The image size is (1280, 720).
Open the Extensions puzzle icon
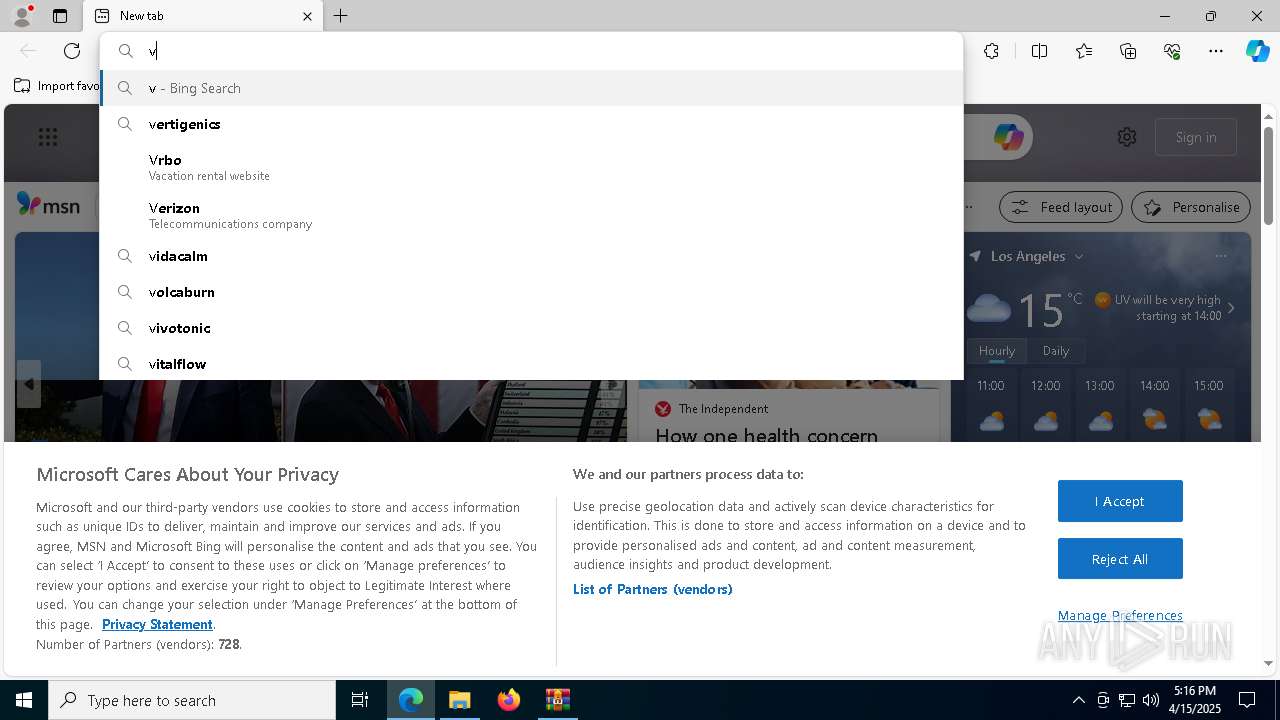991,51
